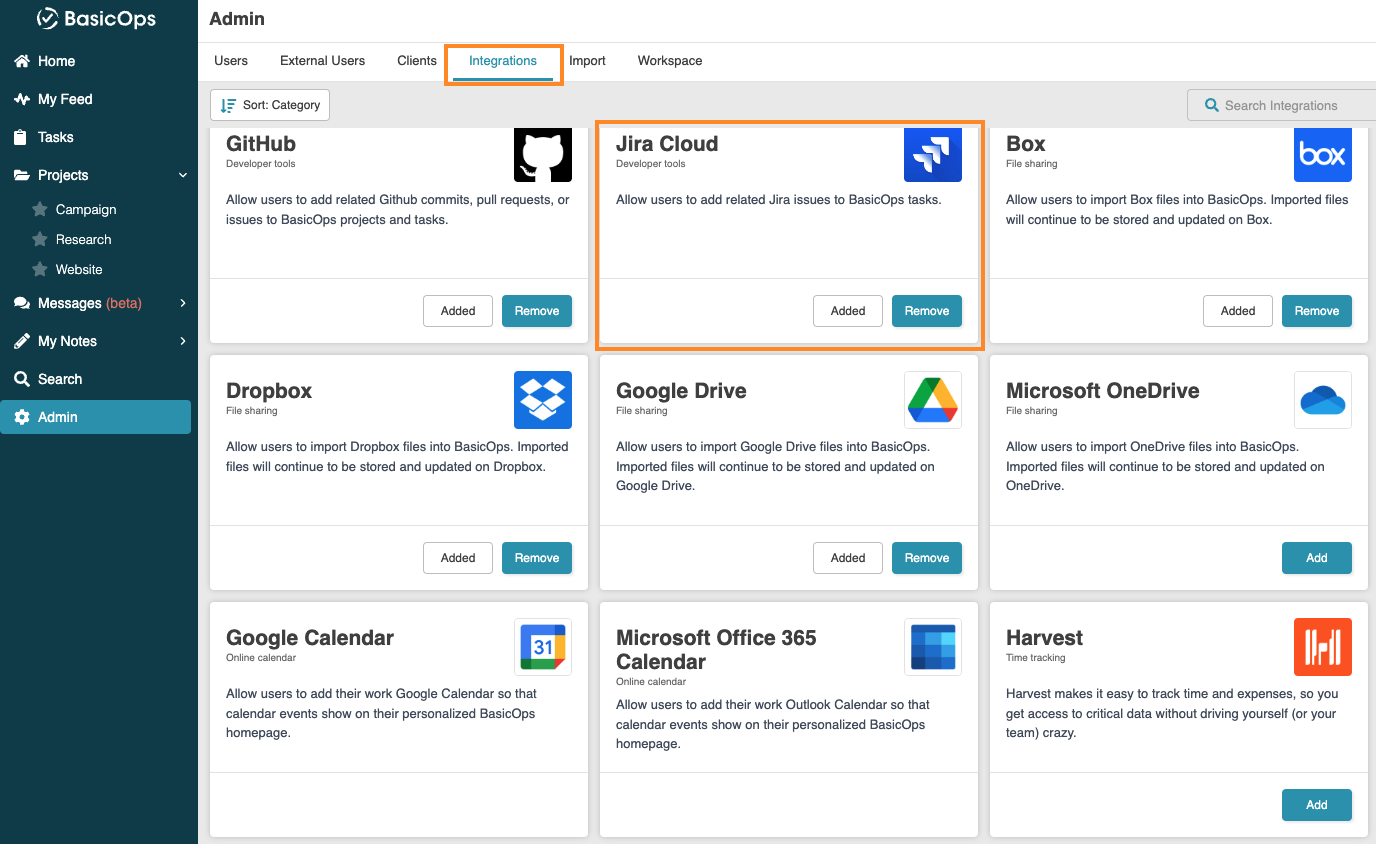The image size is (1376, 844).
Task: Click the Microsoft Office 365 Calendar title
Action: [716, 650]
